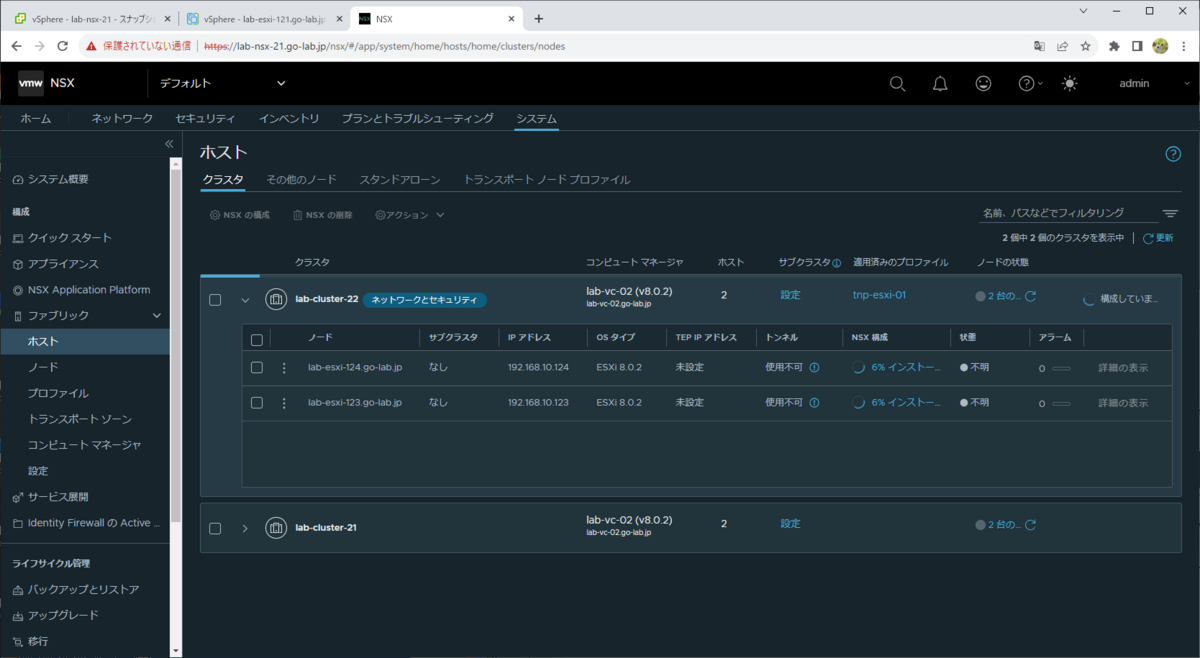This screenshot has height=658, width=1200.
Task: Expand the lab-cluster-21 row
Action: (x=245, y=527)
